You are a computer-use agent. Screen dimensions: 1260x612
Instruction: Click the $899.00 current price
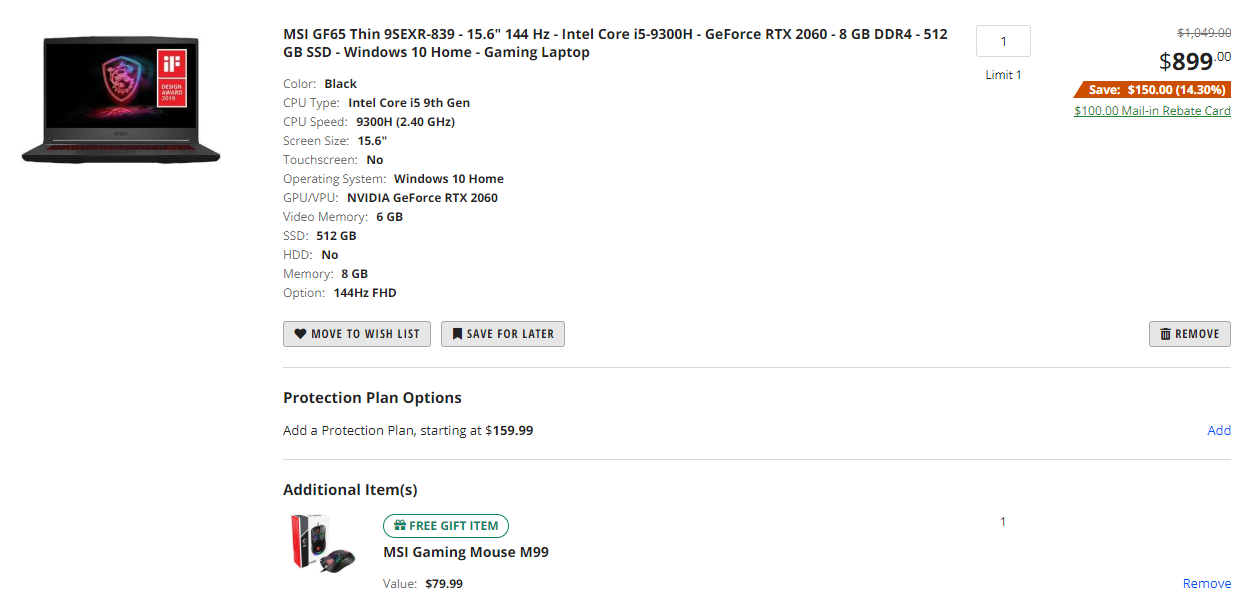pyautogui.click(x=1195, y=61)
